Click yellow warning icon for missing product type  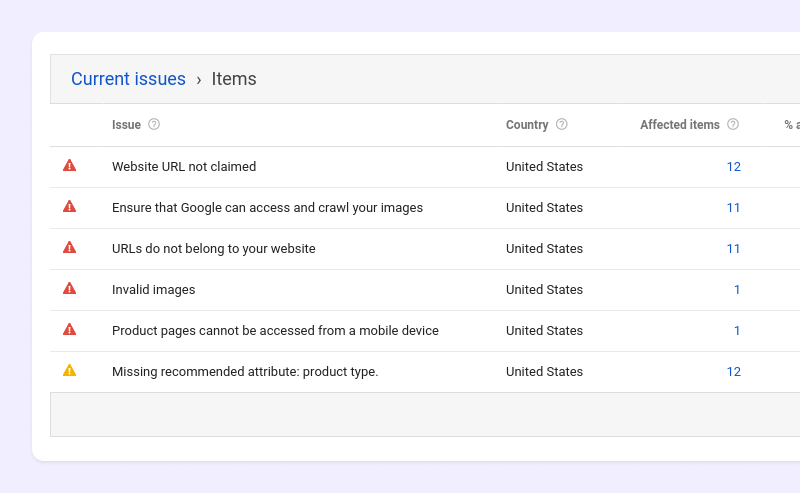tap(69, 371)
